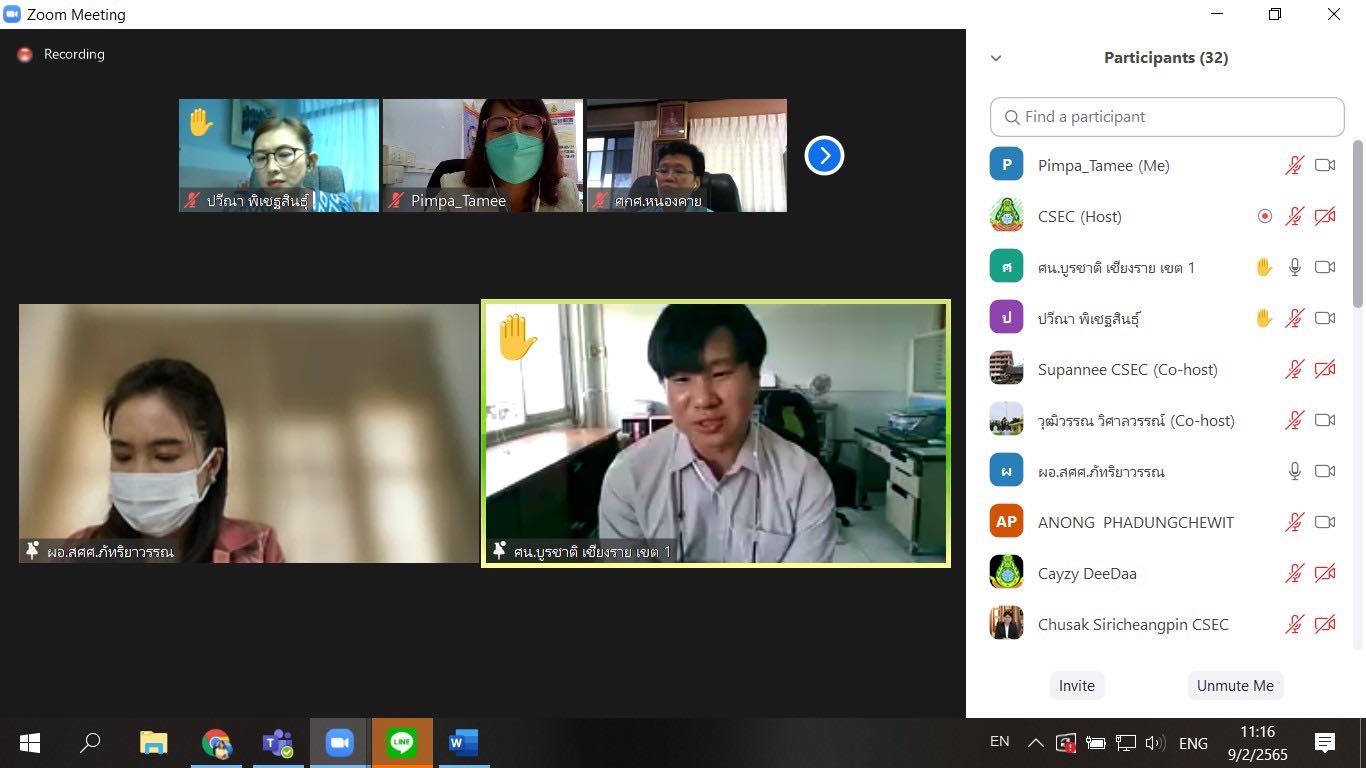Open the EN input language switcher
This screenshot has width=1366, height=768.
999,742
